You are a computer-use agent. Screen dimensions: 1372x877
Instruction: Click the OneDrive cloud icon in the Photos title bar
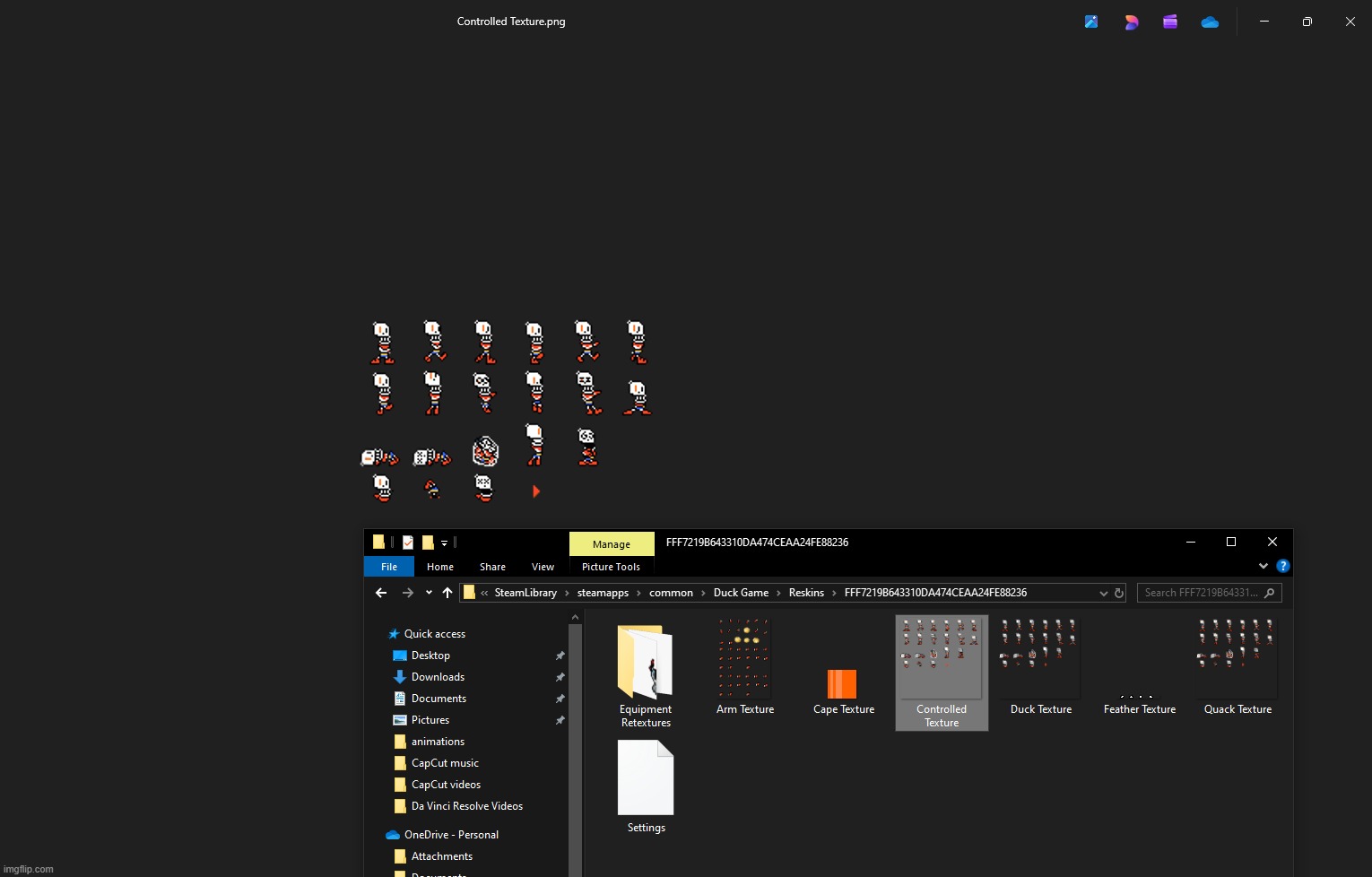coord(1210,22)
